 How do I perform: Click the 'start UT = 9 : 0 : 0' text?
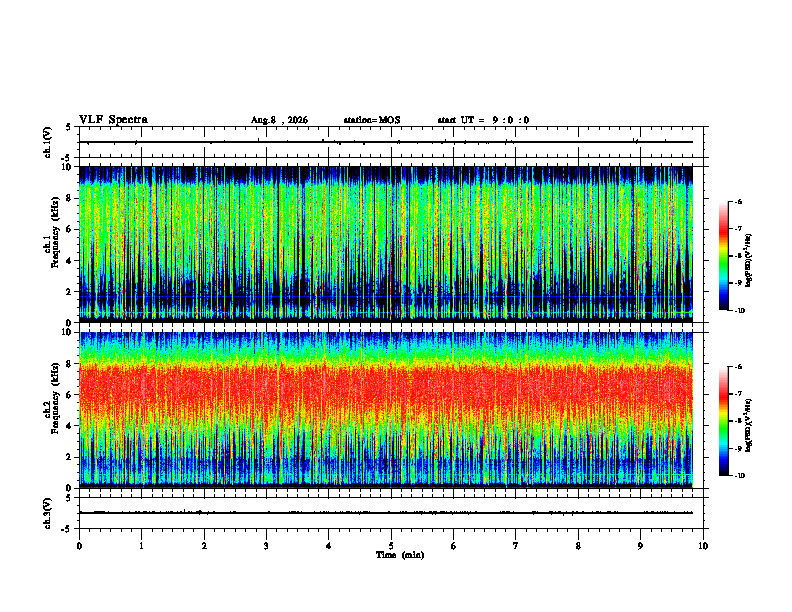(x=483, y=120)
